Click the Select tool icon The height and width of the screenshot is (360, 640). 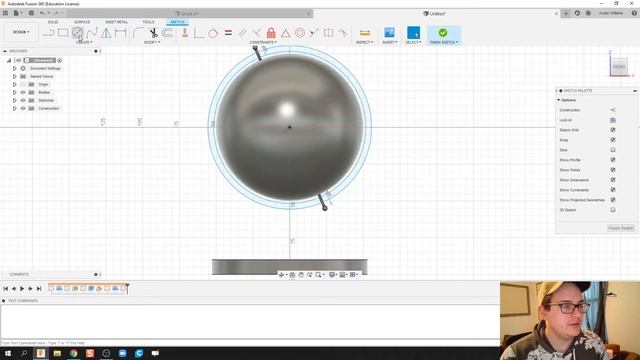click(x=413, y=33)
